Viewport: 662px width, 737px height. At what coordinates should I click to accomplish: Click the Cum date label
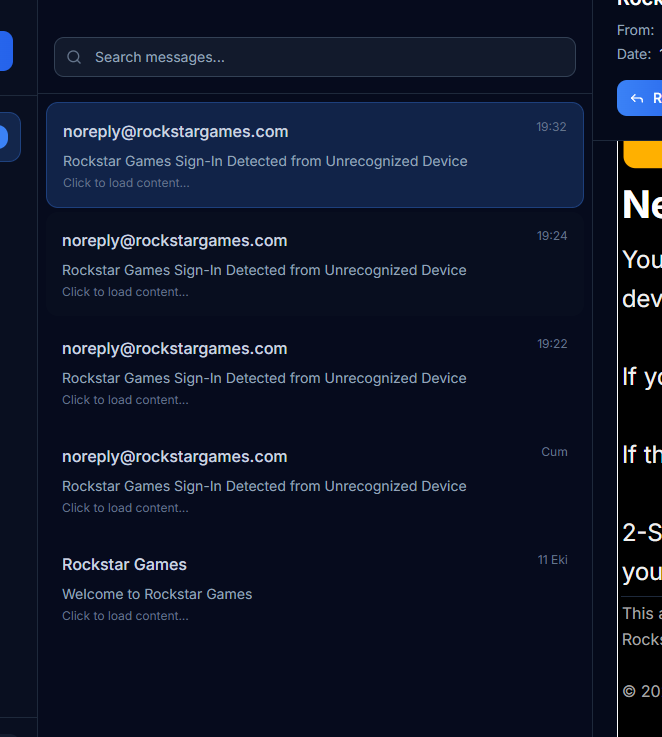pos(554,452)
